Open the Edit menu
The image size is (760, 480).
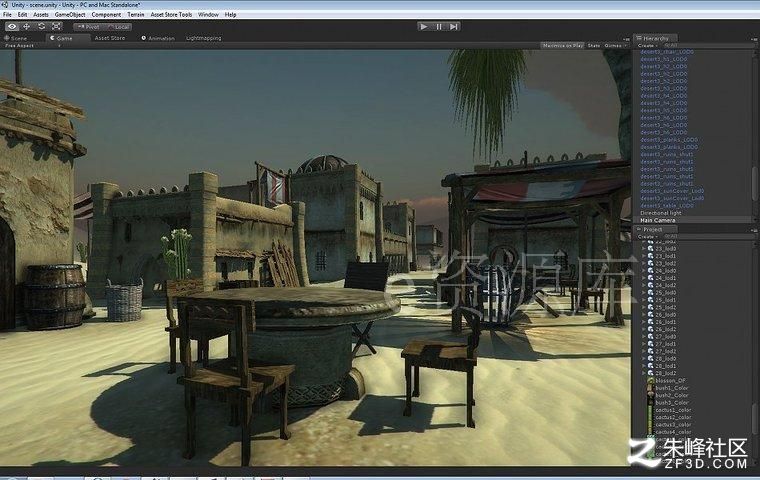pyautogui.click(x=22, y=15)
